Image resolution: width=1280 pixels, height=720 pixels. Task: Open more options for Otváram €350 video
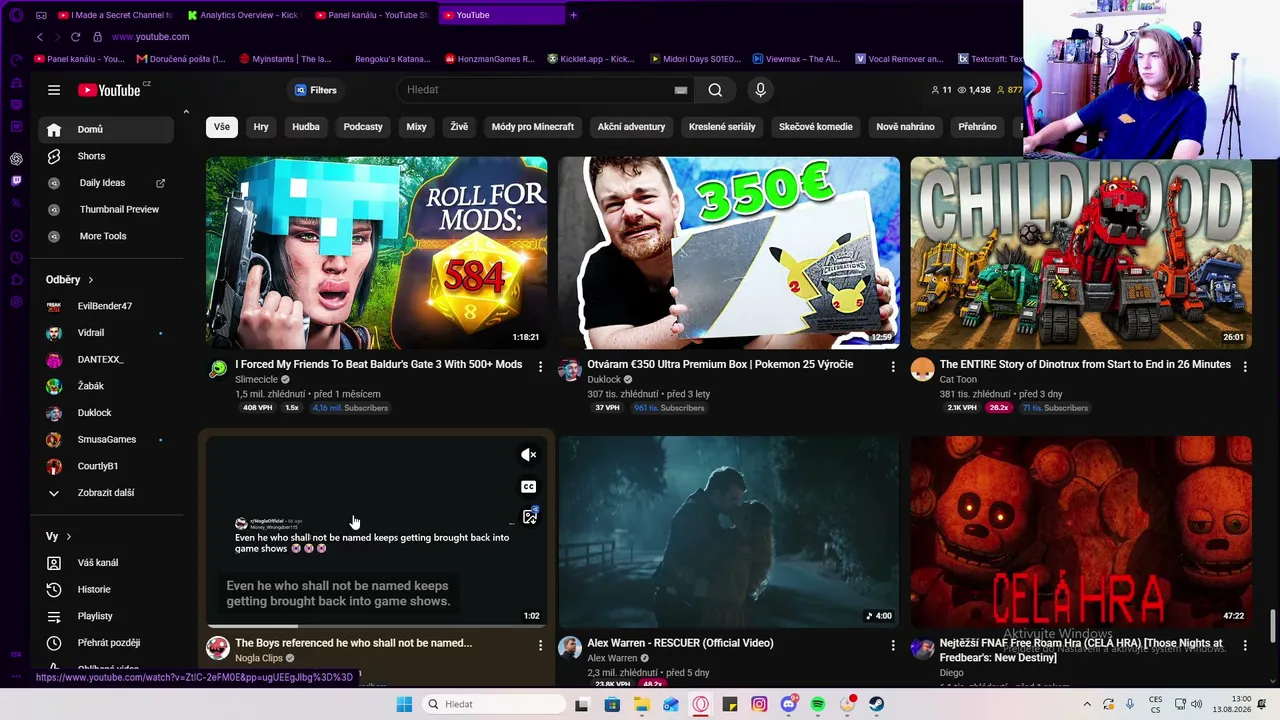point(893,367)
